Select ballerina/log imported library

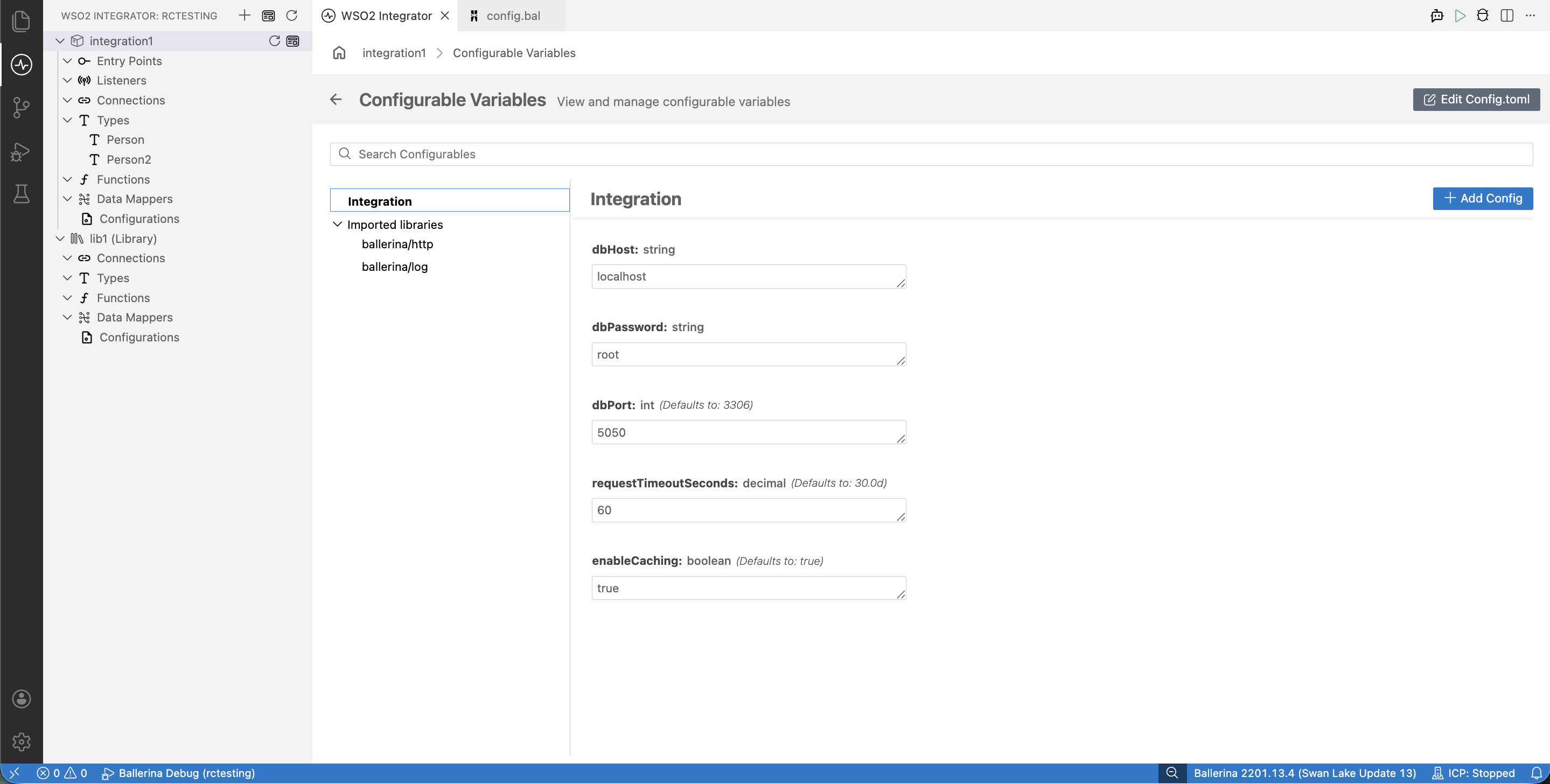(395, 267)
